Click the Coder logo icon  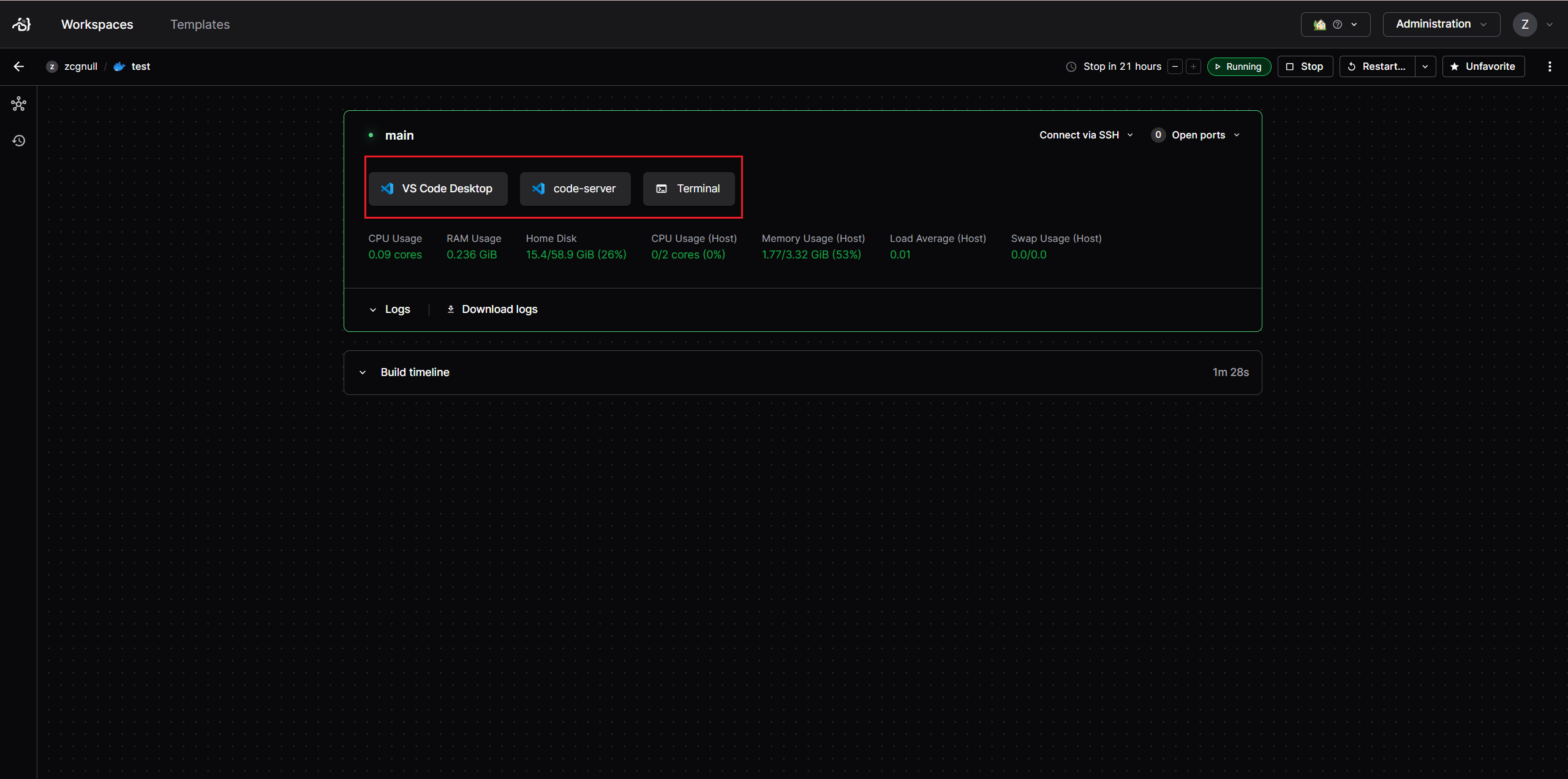(21, 24)
